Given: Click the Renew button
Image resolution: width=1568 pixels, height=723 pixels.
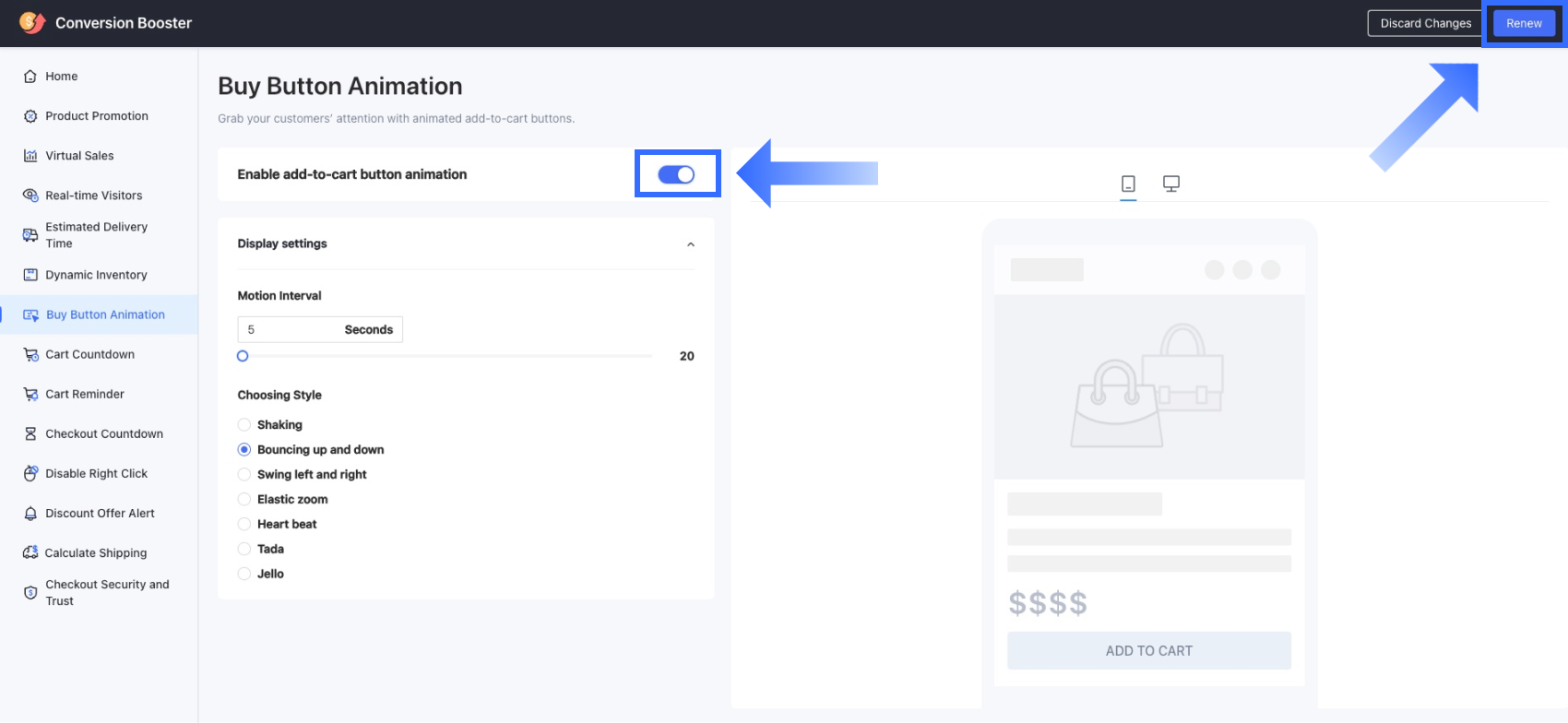Looking at the screenshot, I should coord(1524,23).
